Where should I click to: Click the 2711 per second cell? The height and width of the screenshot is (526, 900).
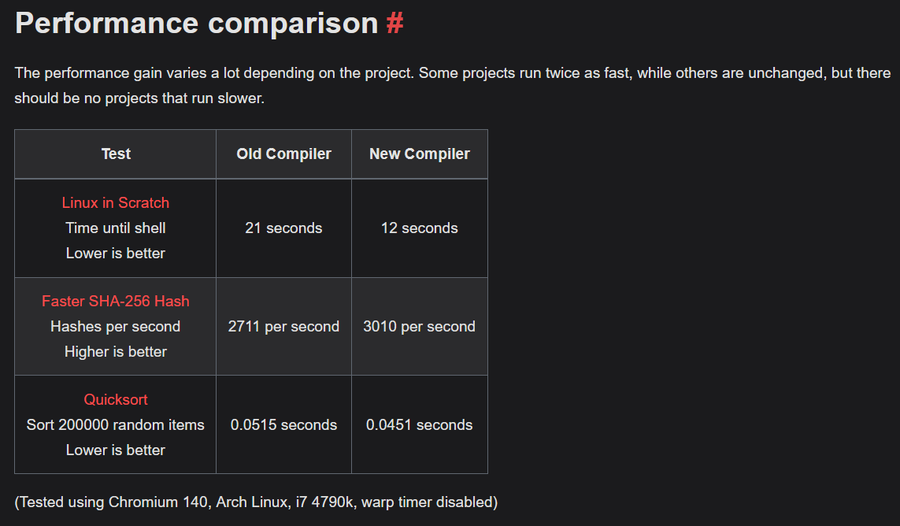(284, 326)
